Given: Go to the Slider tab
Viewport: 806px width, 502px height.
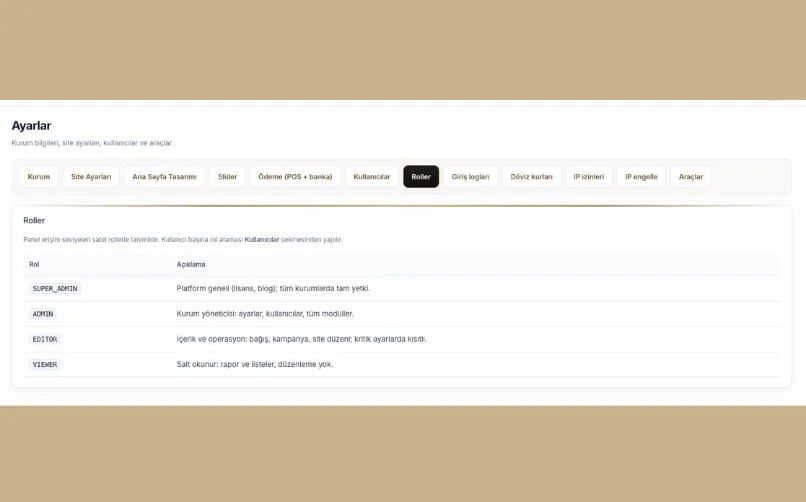Looking at the screenshot, I should (x=227, y=177).
